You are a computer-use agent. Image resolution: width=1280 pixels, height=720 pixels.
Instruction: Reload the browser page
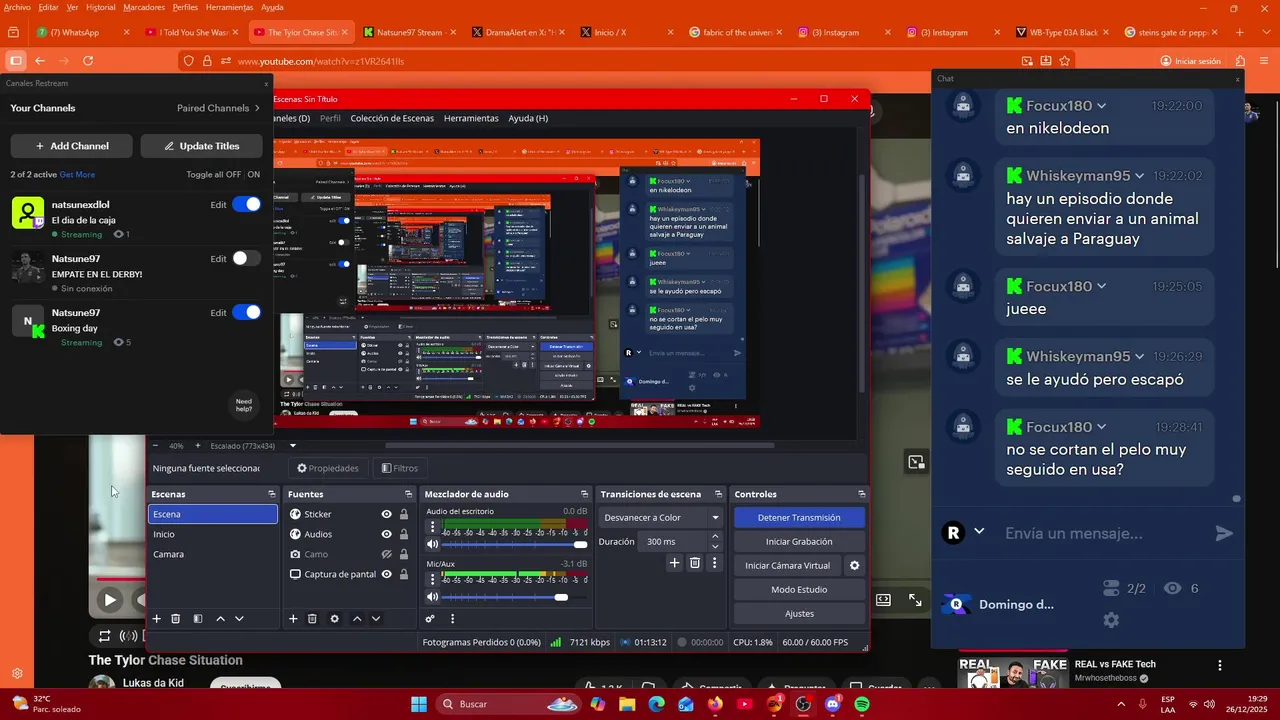88,61
